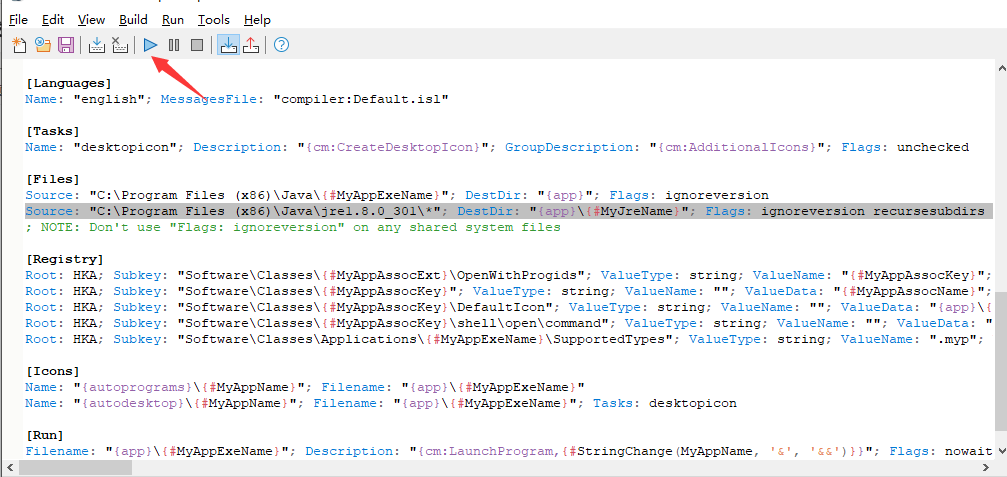1007x477 pixels.
Task: Click the {cm:CreateDesktopIcon} constant
Action: point(393,147)
